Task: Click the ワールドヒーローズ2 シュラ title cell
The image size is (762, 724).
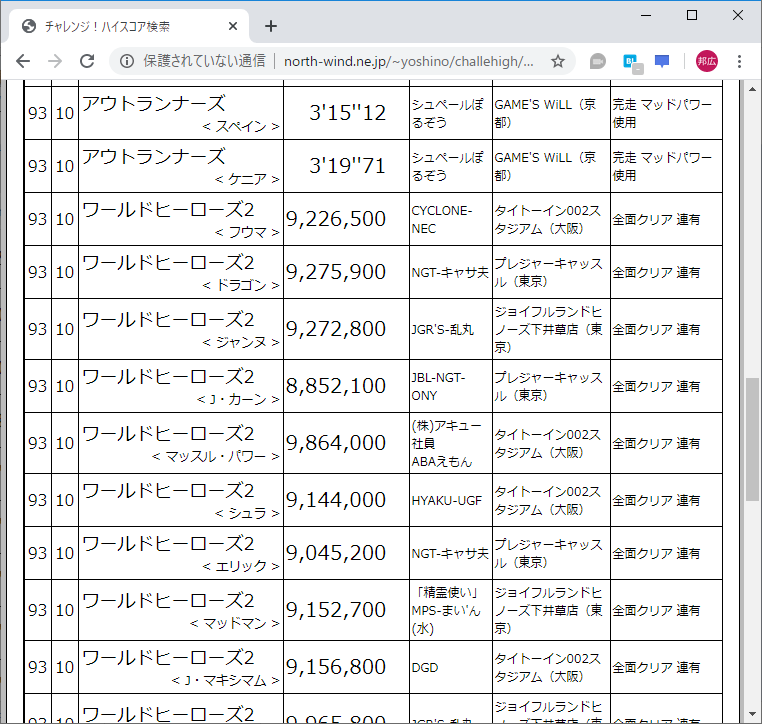Action: [181, 500]
